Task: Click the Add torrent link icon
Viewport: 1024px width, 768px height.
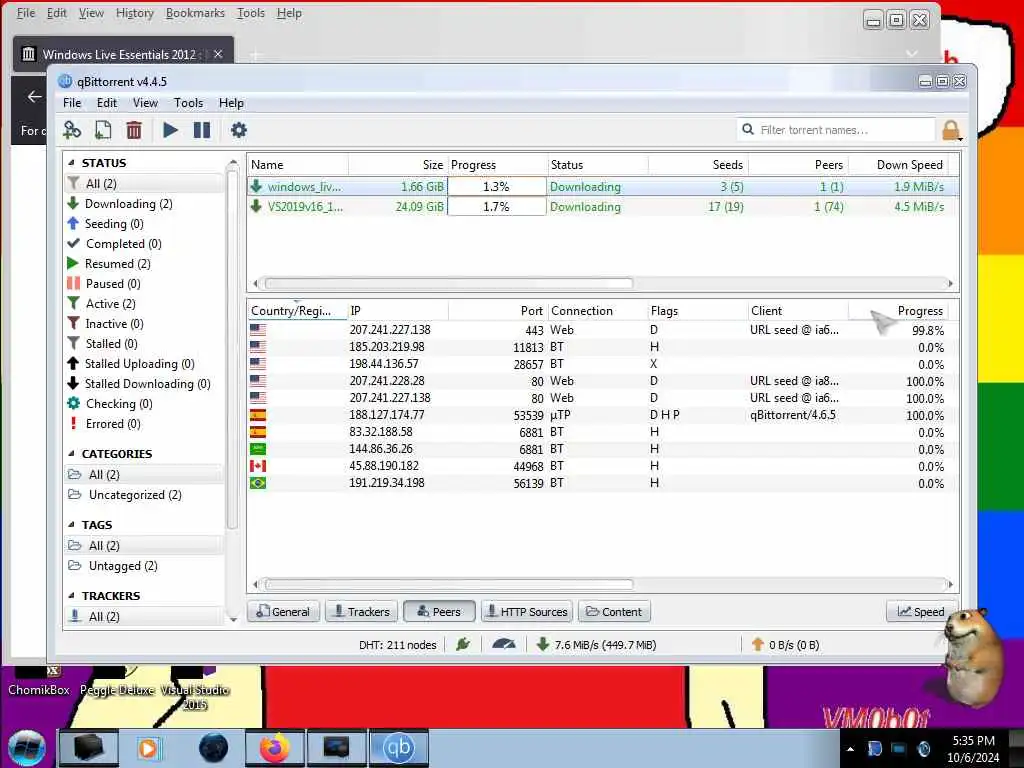Action: (72, 130)
